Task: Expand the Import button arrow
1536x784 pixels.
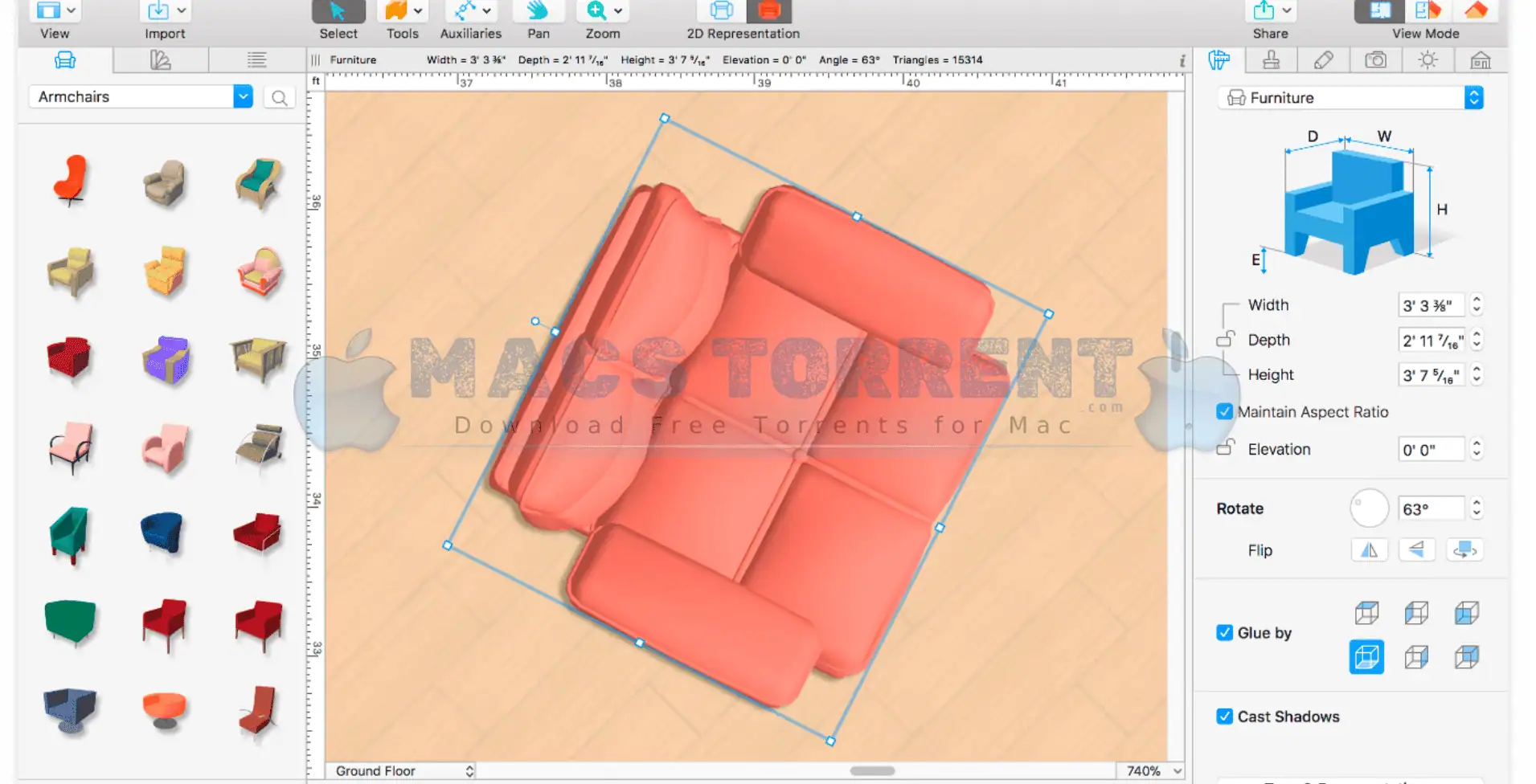Action: click(x=182, y=10)
